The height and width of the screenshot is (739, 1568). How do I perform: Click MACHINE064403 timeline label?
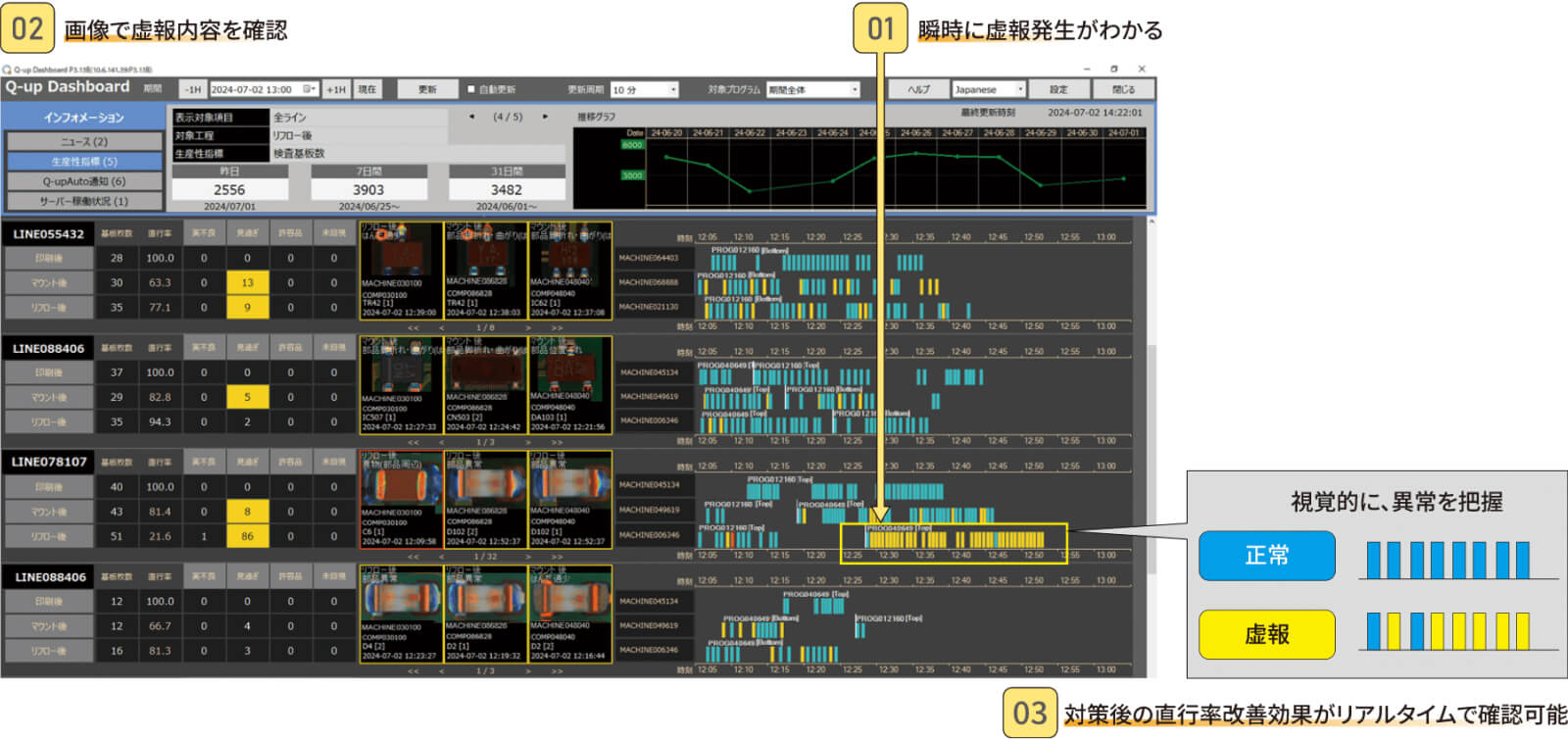coord(648,258)
